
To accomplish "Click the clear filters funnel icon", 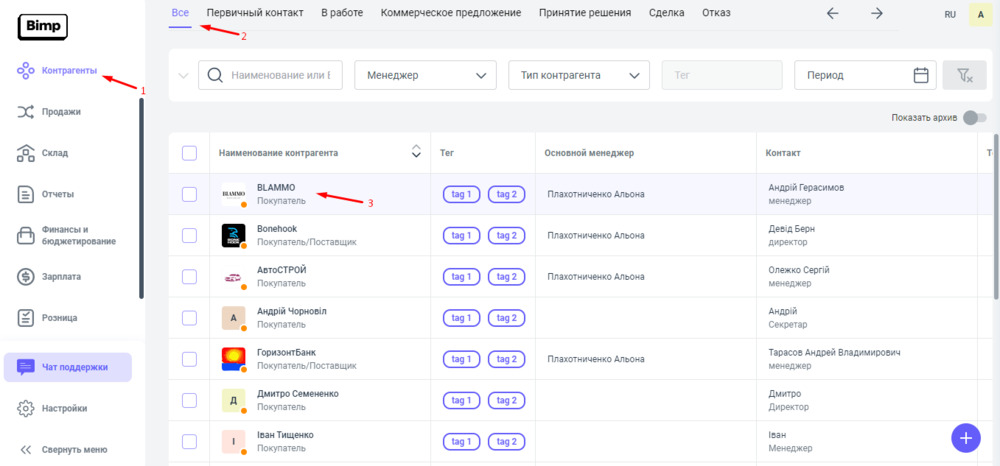I will pyautogui.click(x=964, y=75).
